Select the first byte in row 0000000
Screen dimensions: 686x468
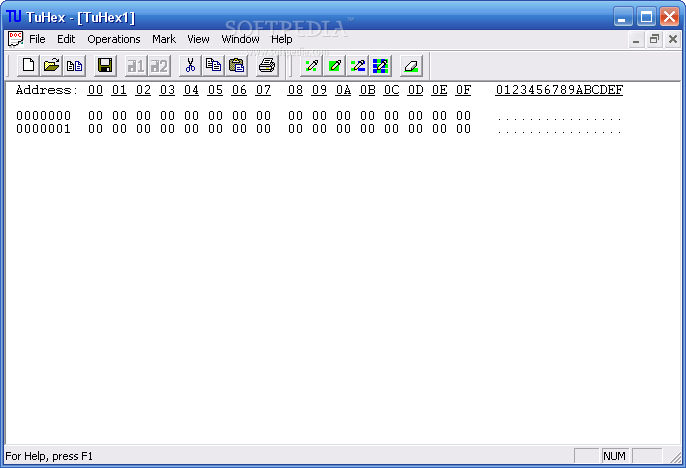(95, 116)
